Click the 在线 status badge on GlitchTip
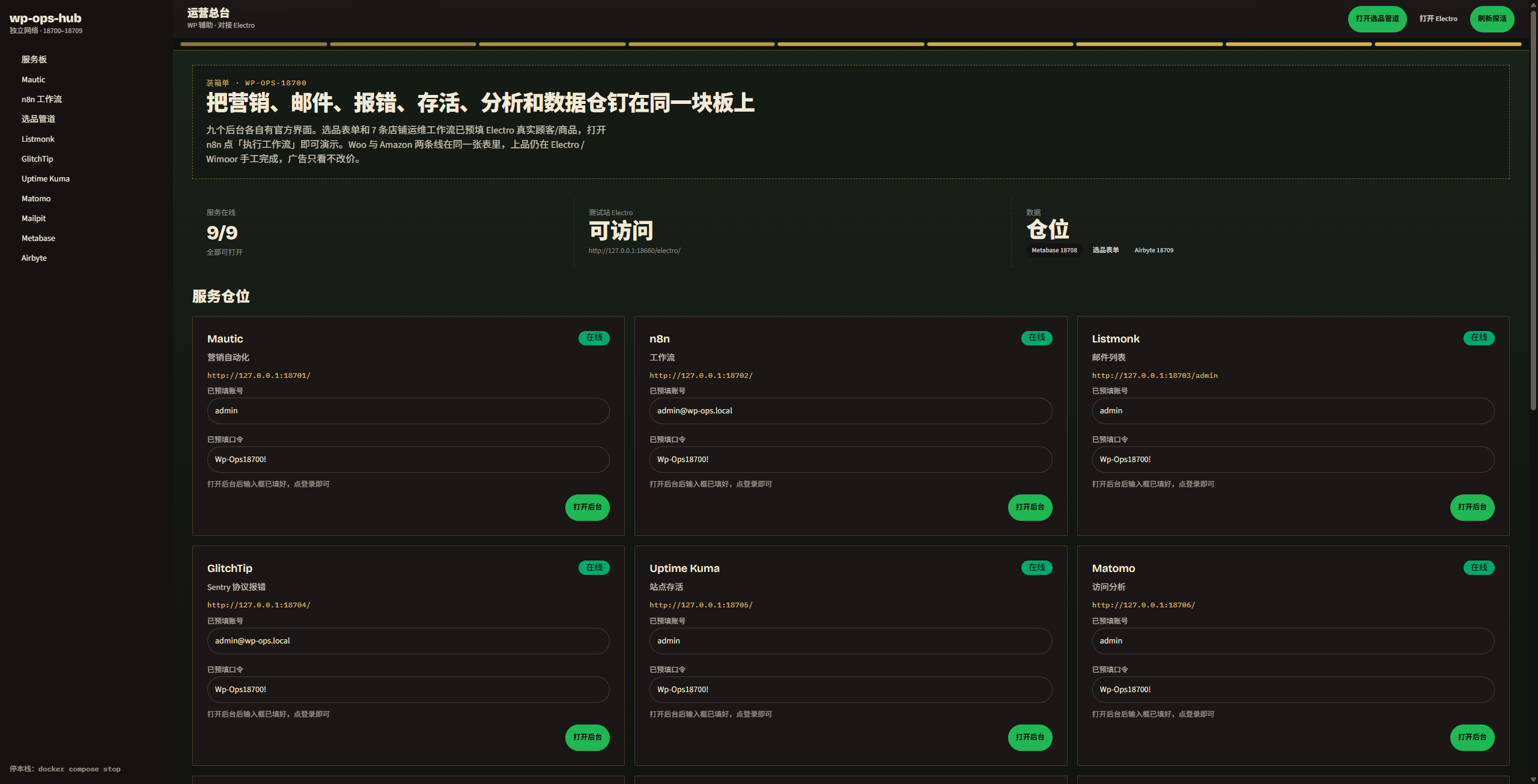 [x=594, y=568]
